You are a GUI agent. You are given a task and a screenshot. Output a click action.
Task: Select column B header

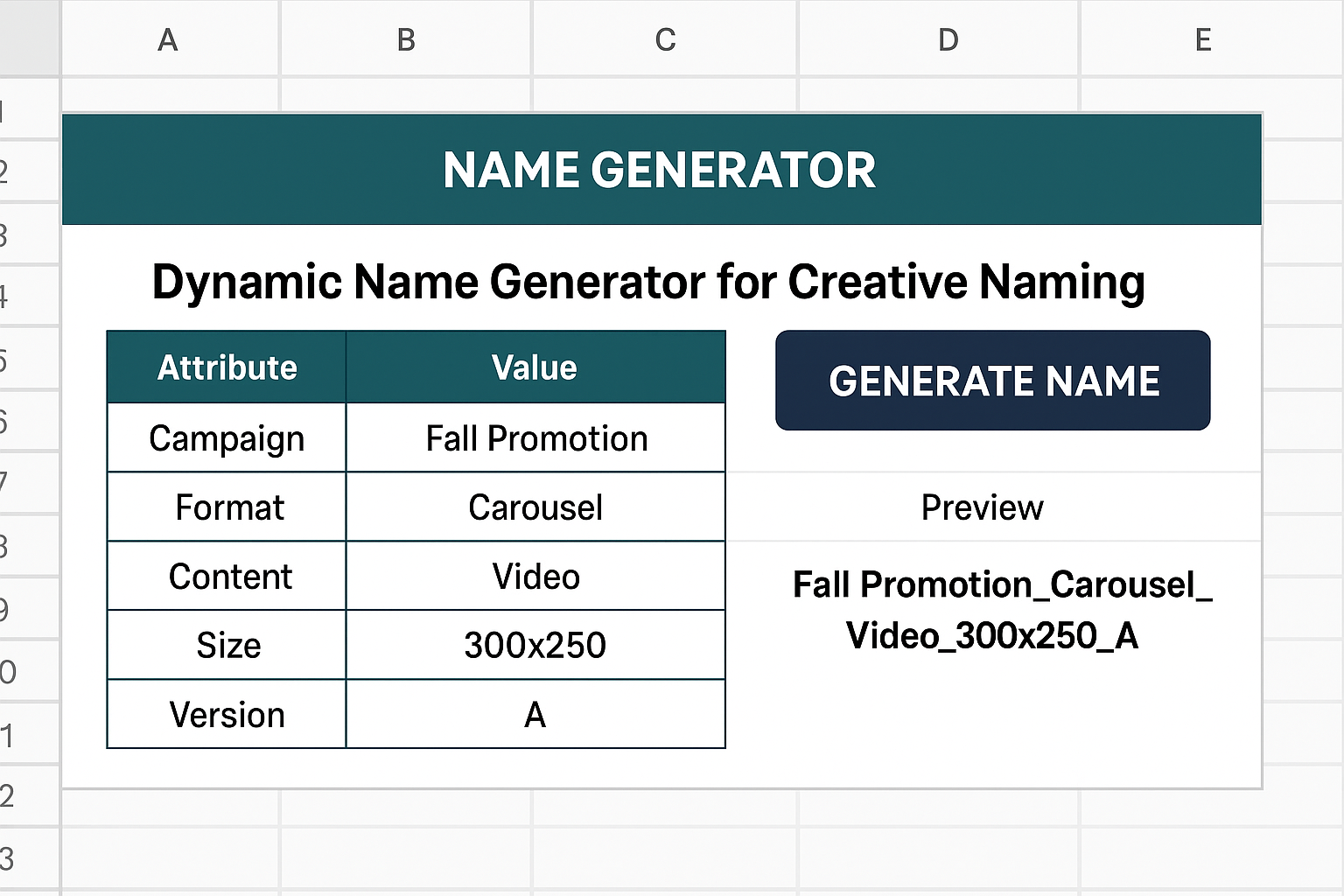tap(406, 39)
